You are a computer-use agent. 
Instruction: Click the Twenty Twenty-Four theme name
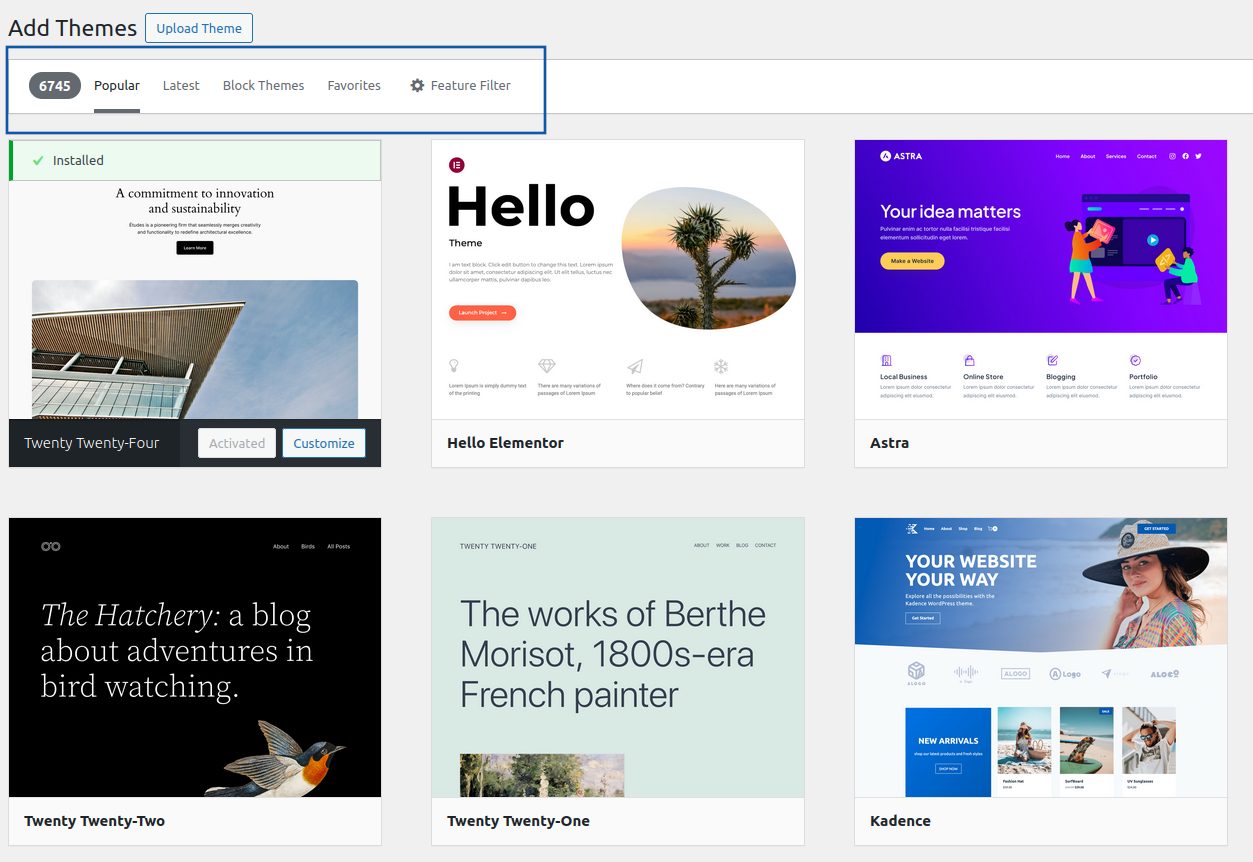(92, 443)
